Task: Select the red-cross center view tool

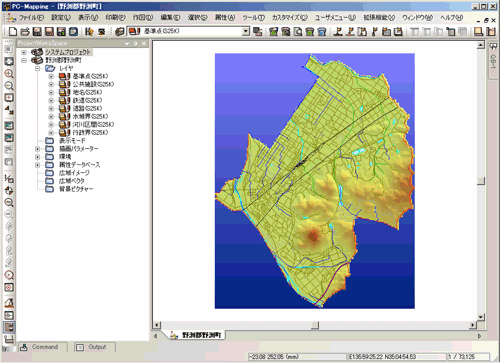Action: coord(9,98)
